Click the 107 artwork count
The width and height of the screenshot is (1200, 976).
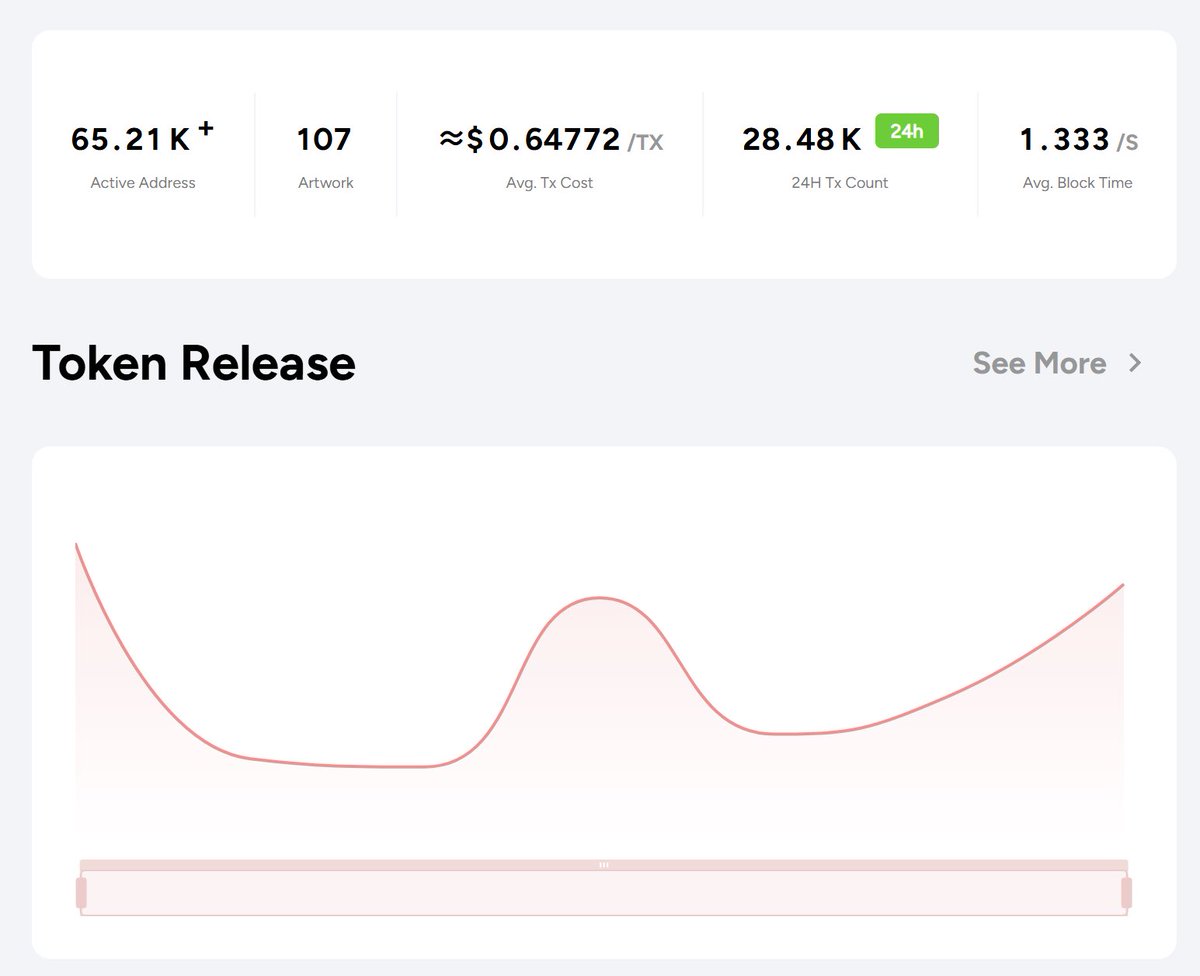coord(324,139)
